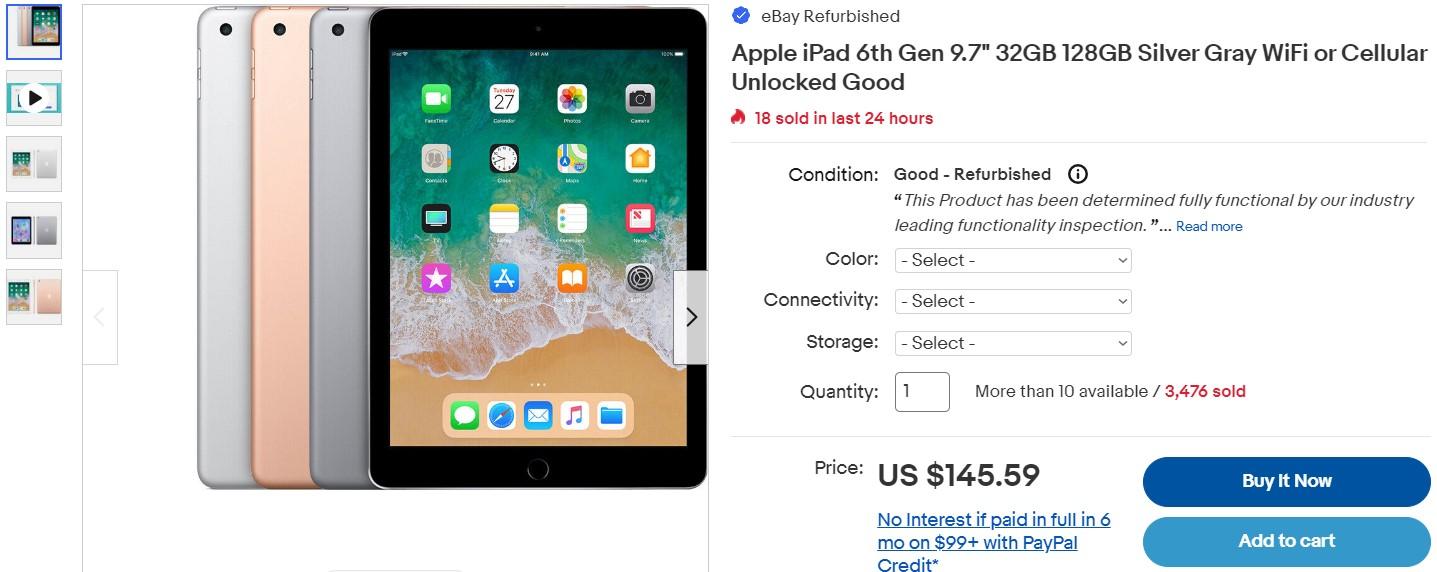
Task: View the space gray iPad thumbnail
Action: point(34,230)
